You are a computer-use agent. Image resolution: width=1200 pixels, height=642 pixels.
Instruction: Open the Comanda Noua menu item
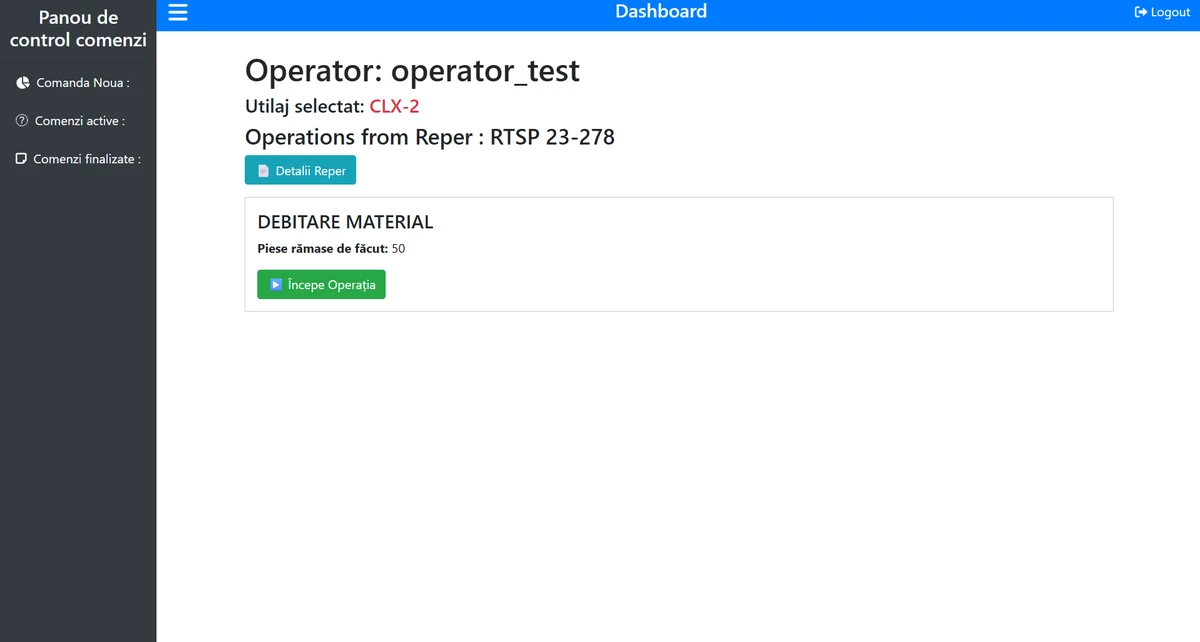coord(83,83)
